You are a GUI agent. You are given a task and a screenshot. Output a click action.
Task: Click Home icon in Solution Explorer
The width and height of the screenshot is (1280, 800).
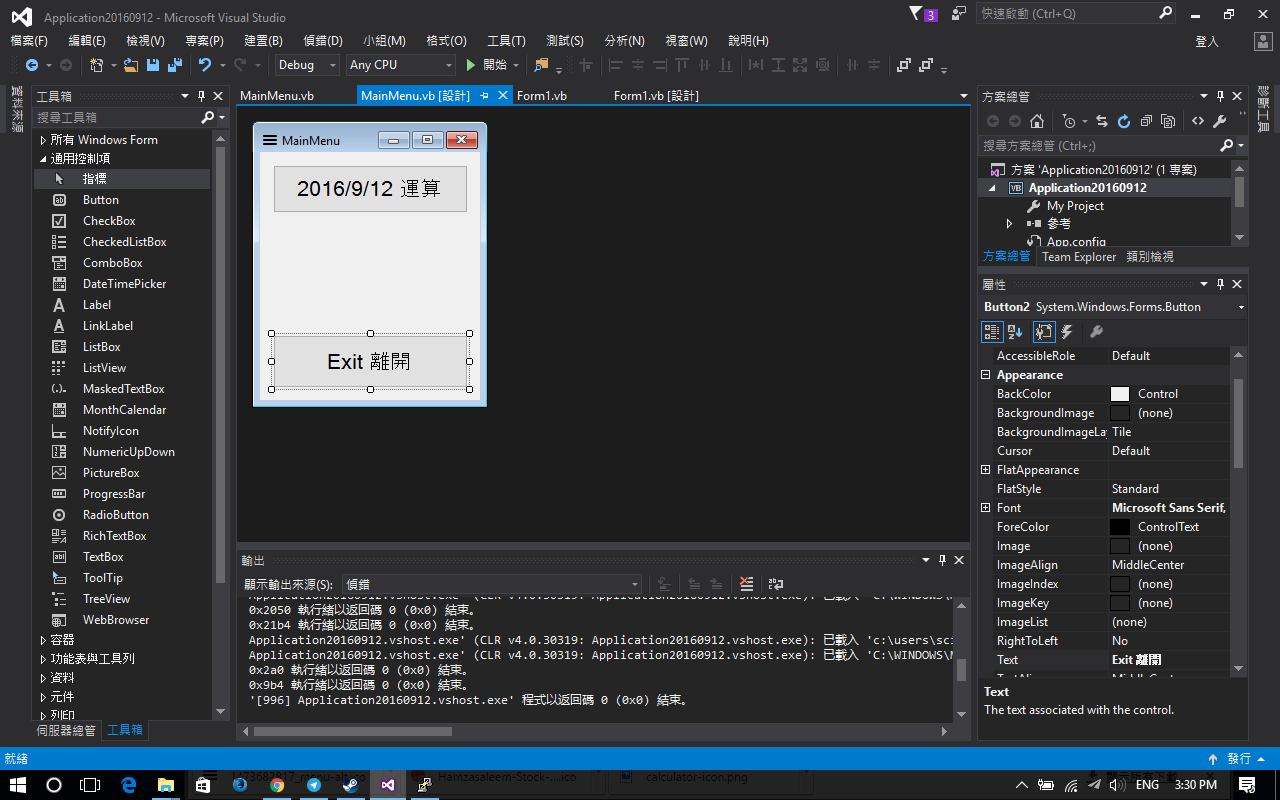1037,121
